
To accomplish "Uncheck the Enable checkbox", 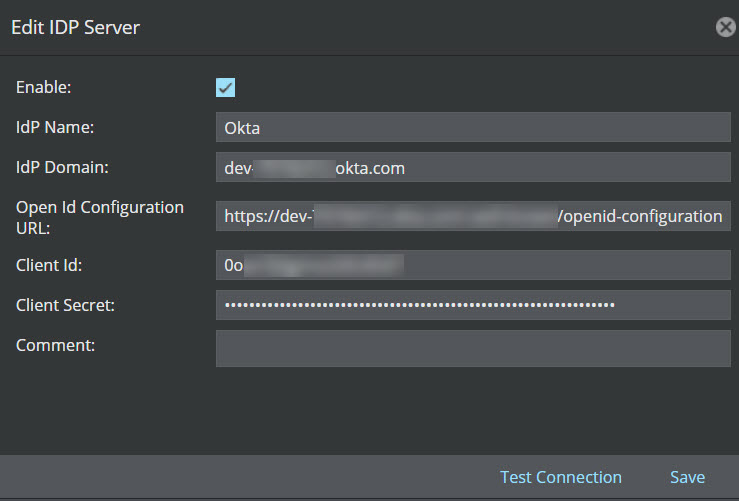I will pos(225,88).
